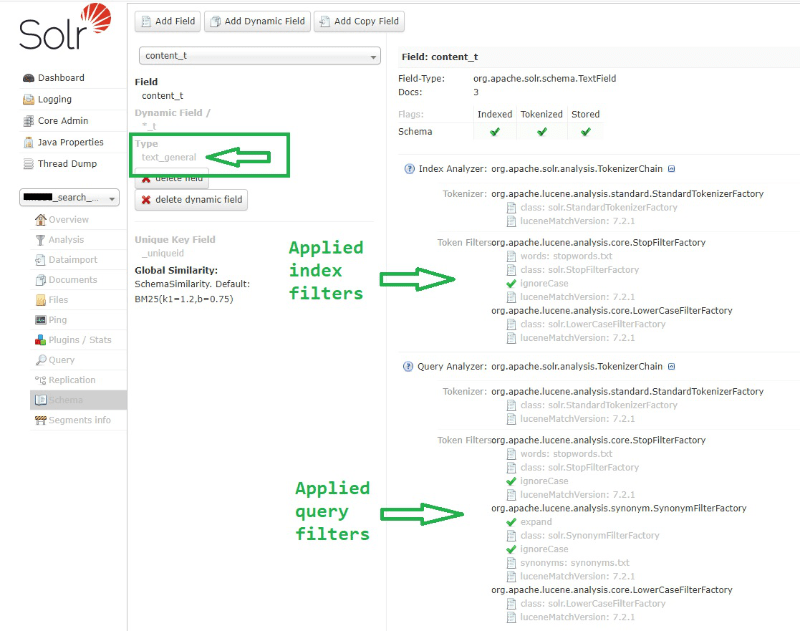Image resolution: width=800 pixels, height=631 pixels.
Task: Click the Dataimport icon
Action: pyautogui.click(x=40, y=260)
